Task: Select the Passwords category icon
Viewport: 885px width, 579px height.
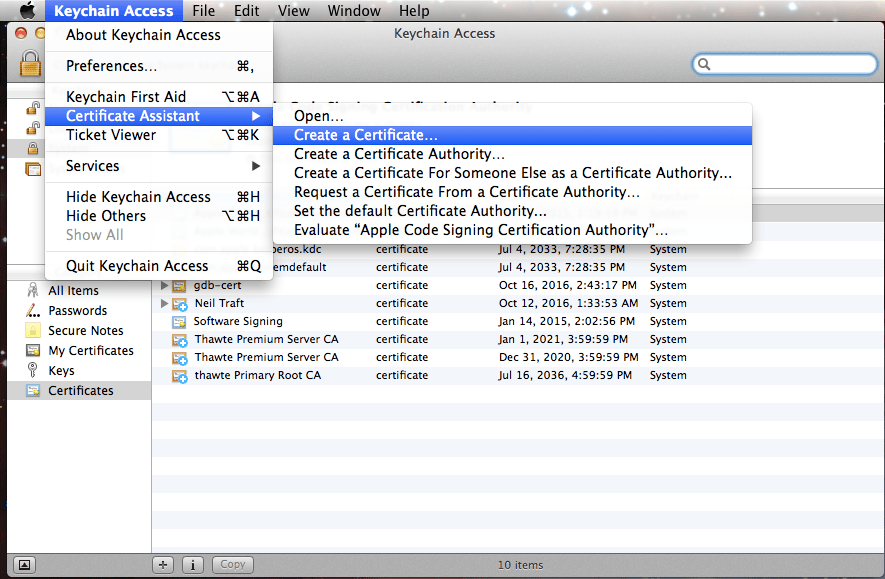Action: 33,310
